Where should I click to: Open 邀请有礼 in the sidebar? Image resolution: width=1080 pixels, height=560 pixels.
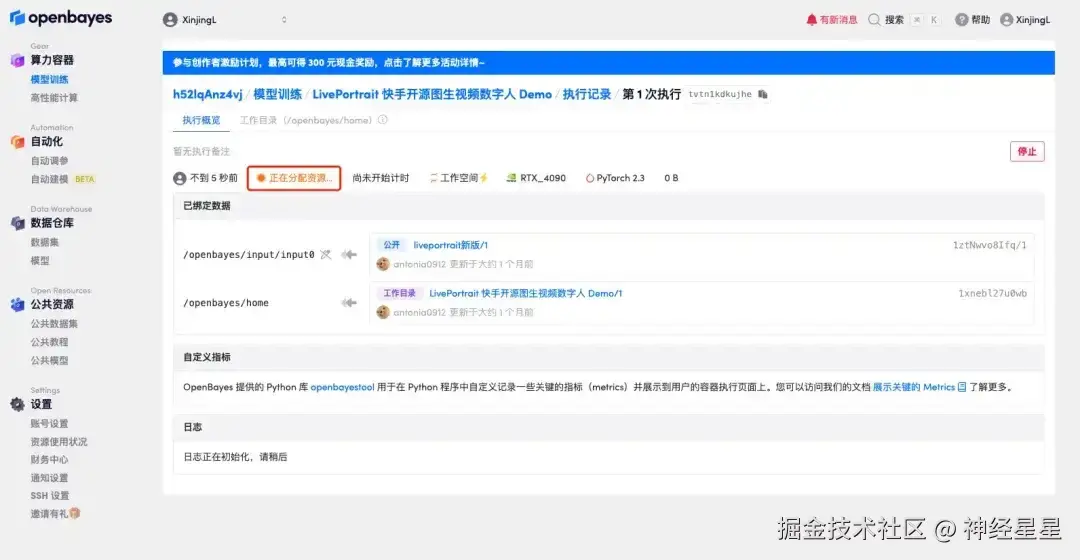coord(55,513)
